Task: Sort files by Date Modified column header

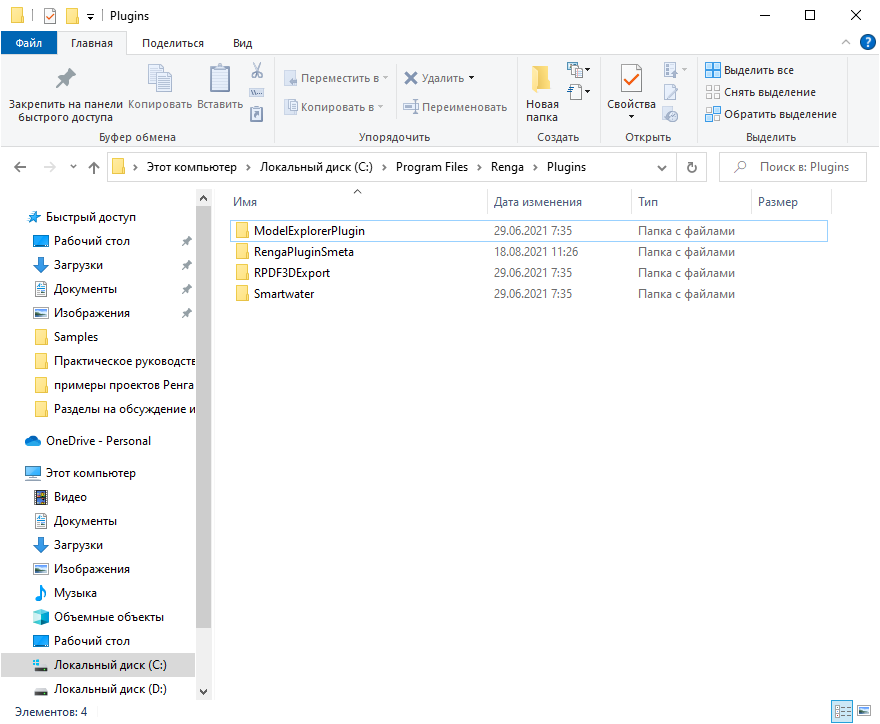Action: point(538,202)
